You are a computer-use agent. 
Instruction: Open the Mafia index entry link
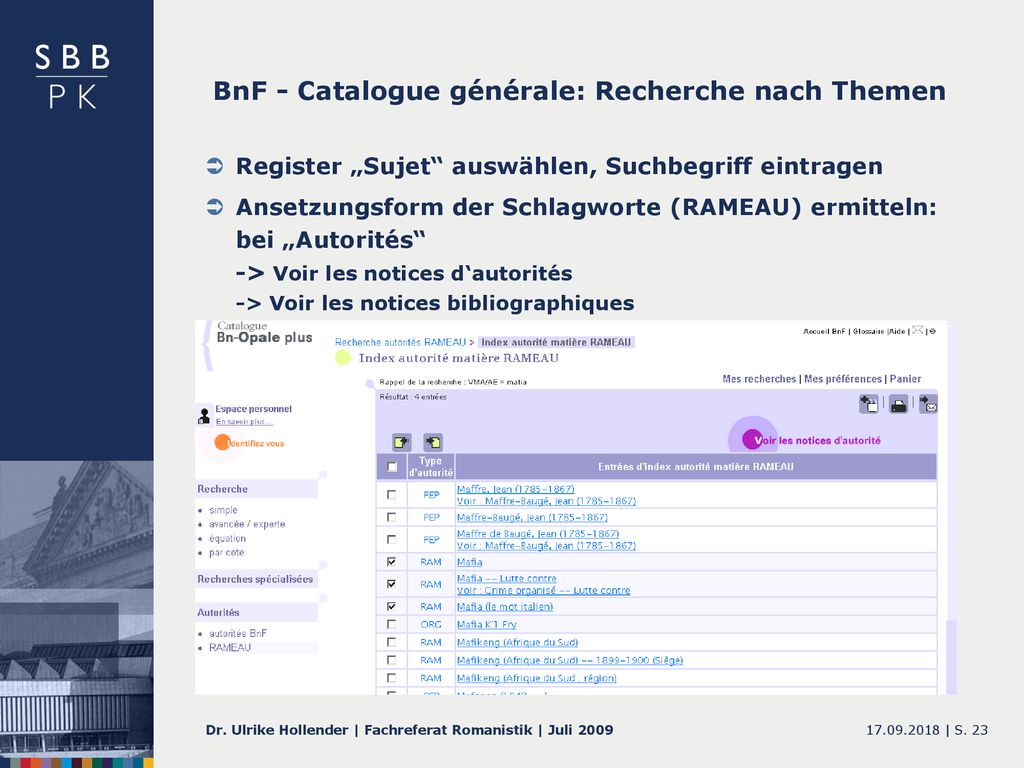470,562
